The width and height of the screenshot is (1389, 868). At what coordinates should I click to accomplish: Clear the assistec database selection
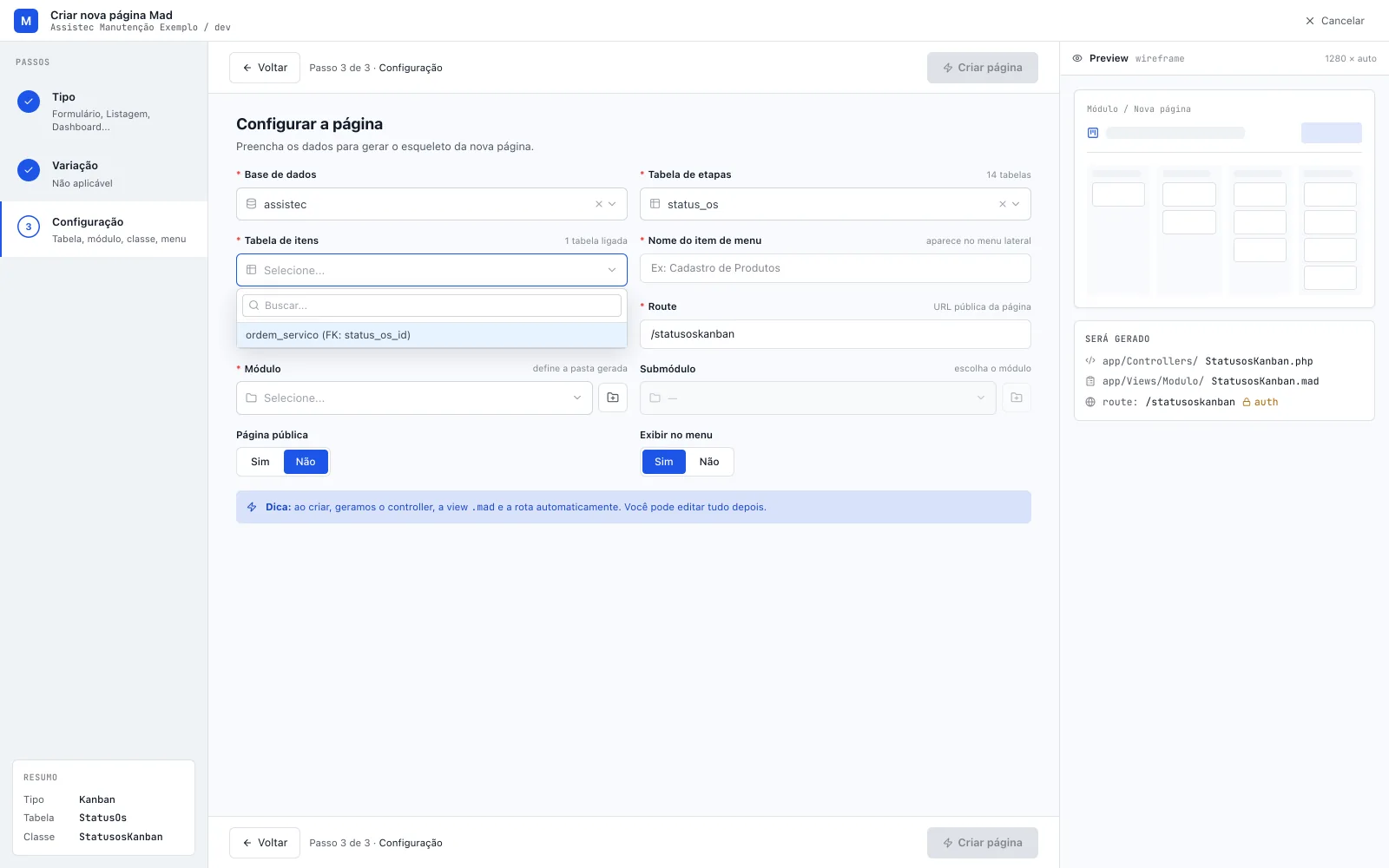coord(598,204)
